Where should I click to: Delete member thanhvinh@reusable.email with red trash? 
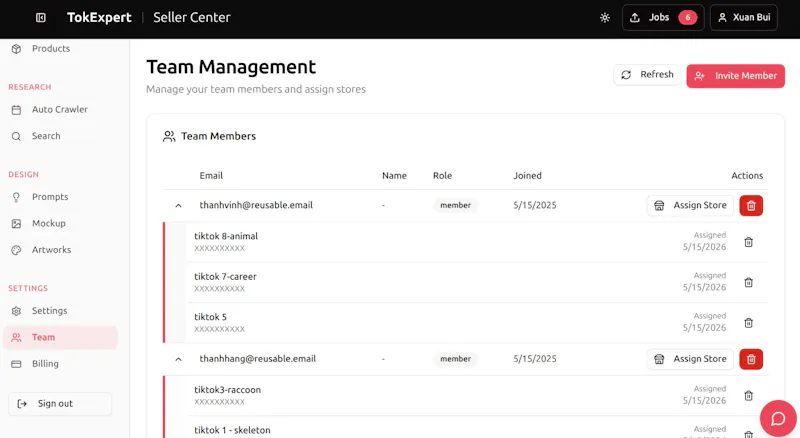coord(751,206)
